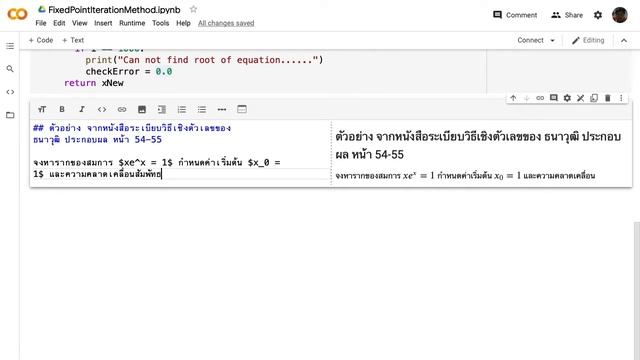Click the Share button
The height and width of the screenshot is (360, 640).
click(x=567, y=15)
